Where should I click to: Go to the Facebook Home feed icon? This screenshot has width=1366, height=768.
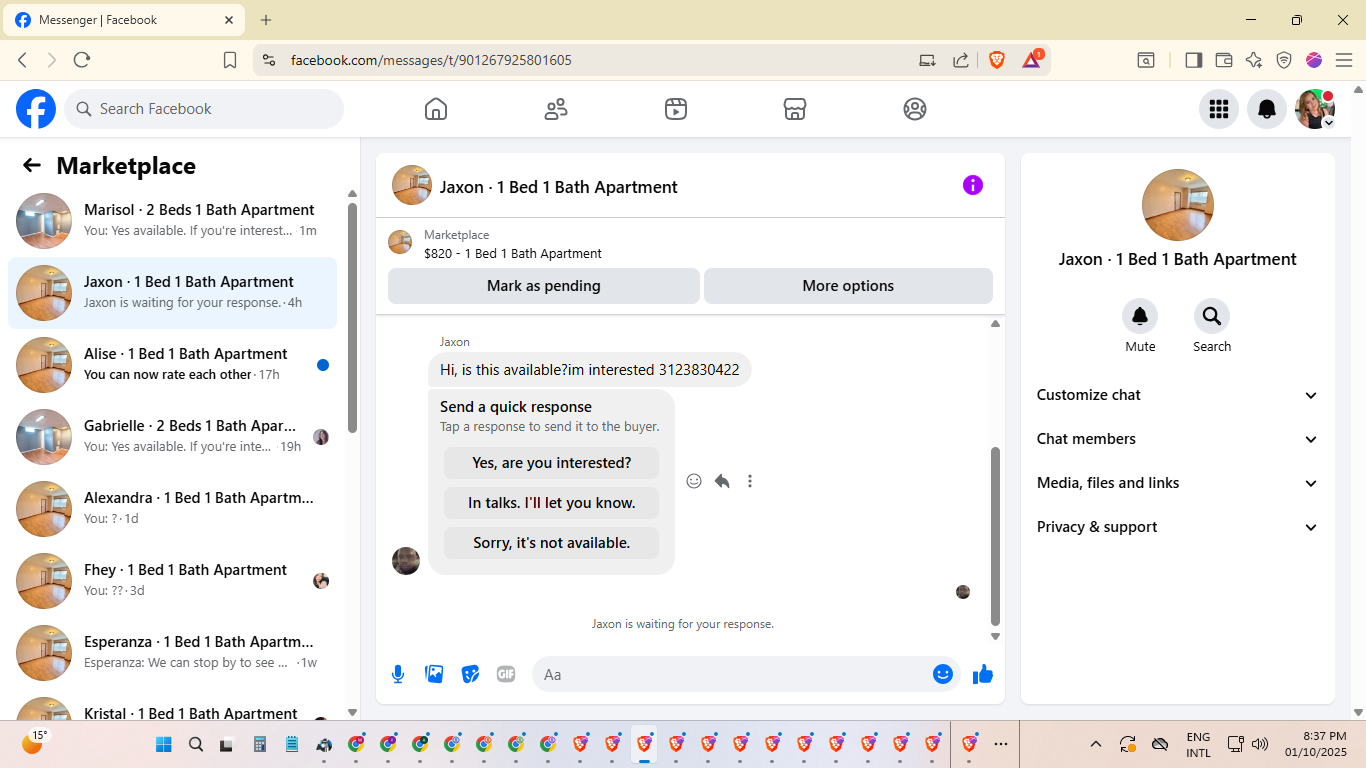click(x=436, y=109)
